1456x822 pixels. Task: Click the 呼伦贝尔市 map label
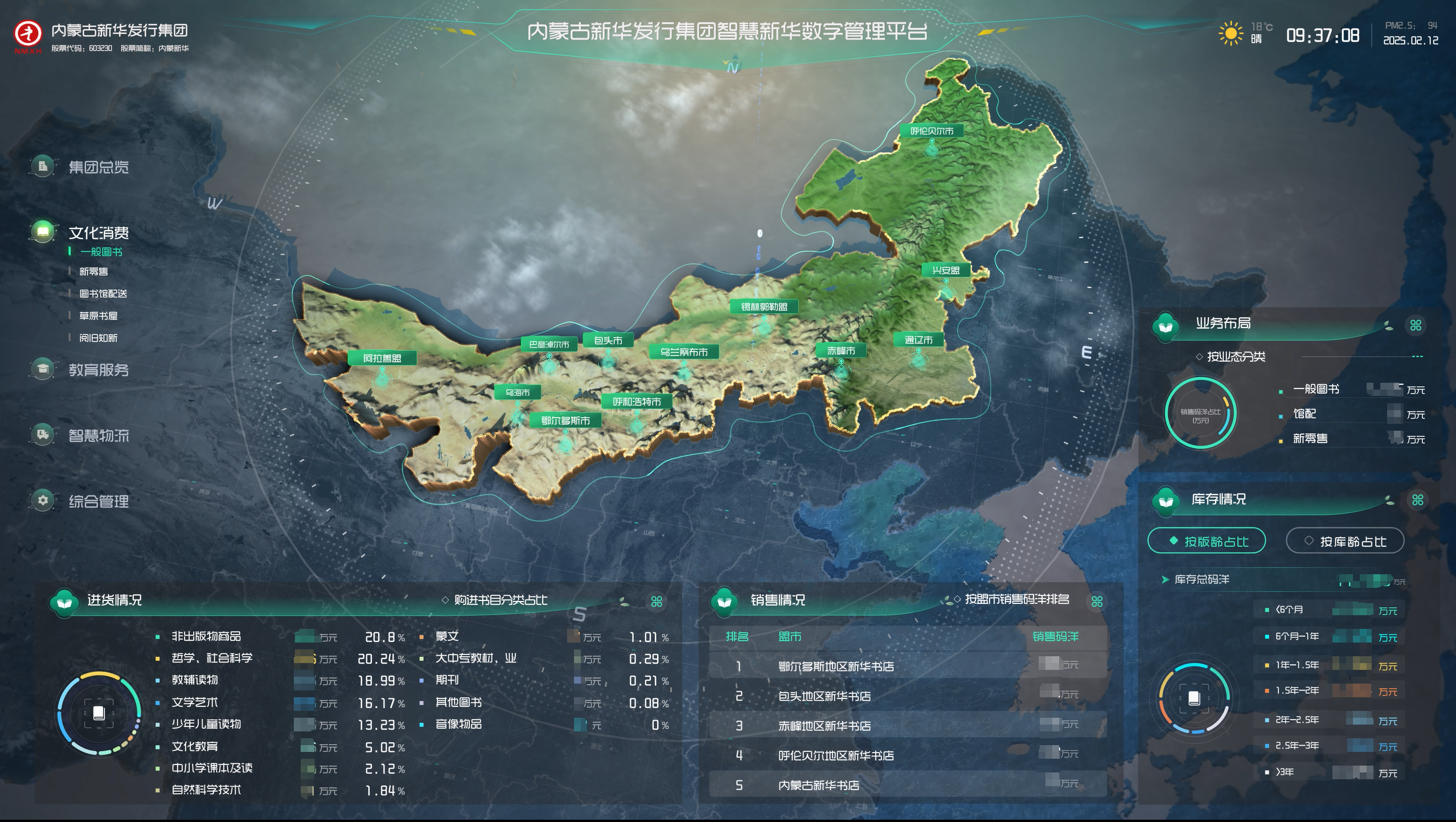click(932, 130)
